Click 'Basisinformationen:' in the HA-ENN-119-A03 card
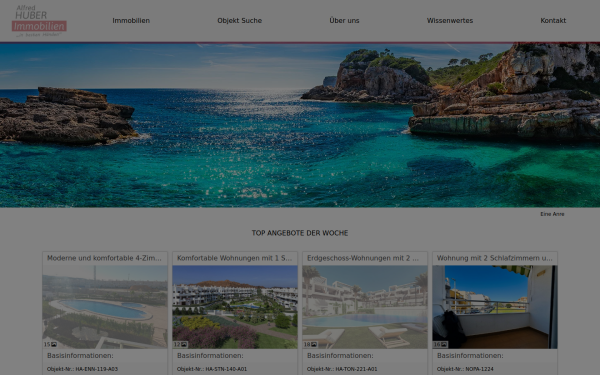The width and height of the screenshot is (600, 375). [x=80, y=356]
